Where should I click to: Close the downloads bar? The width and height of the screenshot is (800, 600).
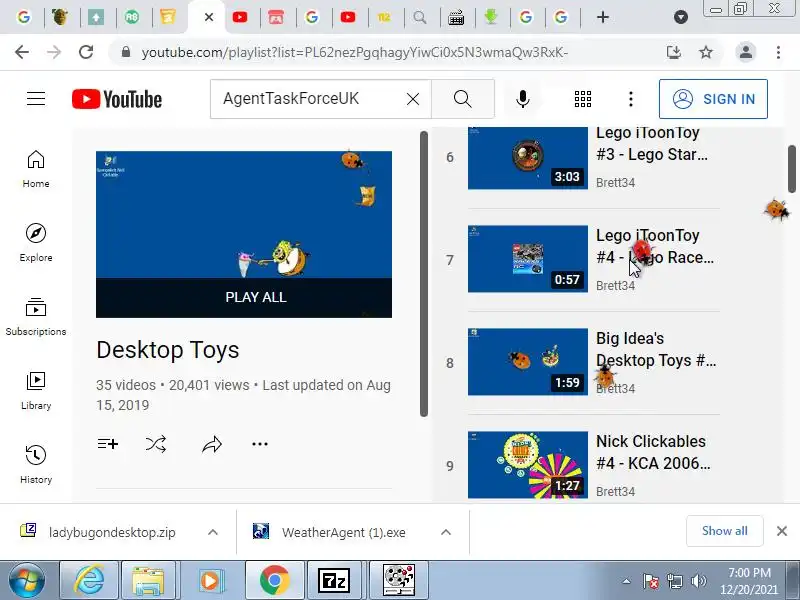782,531
